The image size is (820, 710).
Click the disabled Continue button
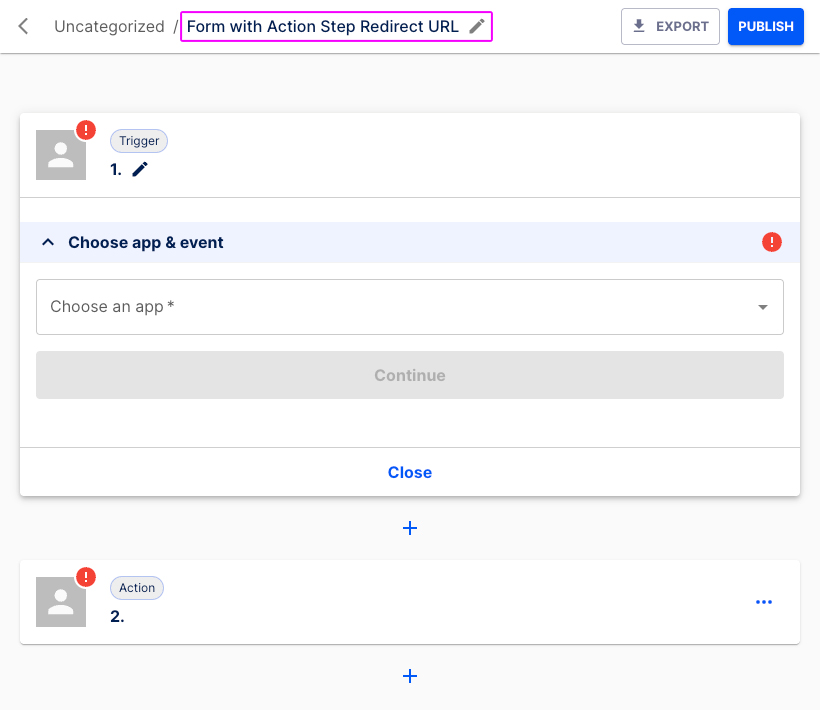[410, 375]
